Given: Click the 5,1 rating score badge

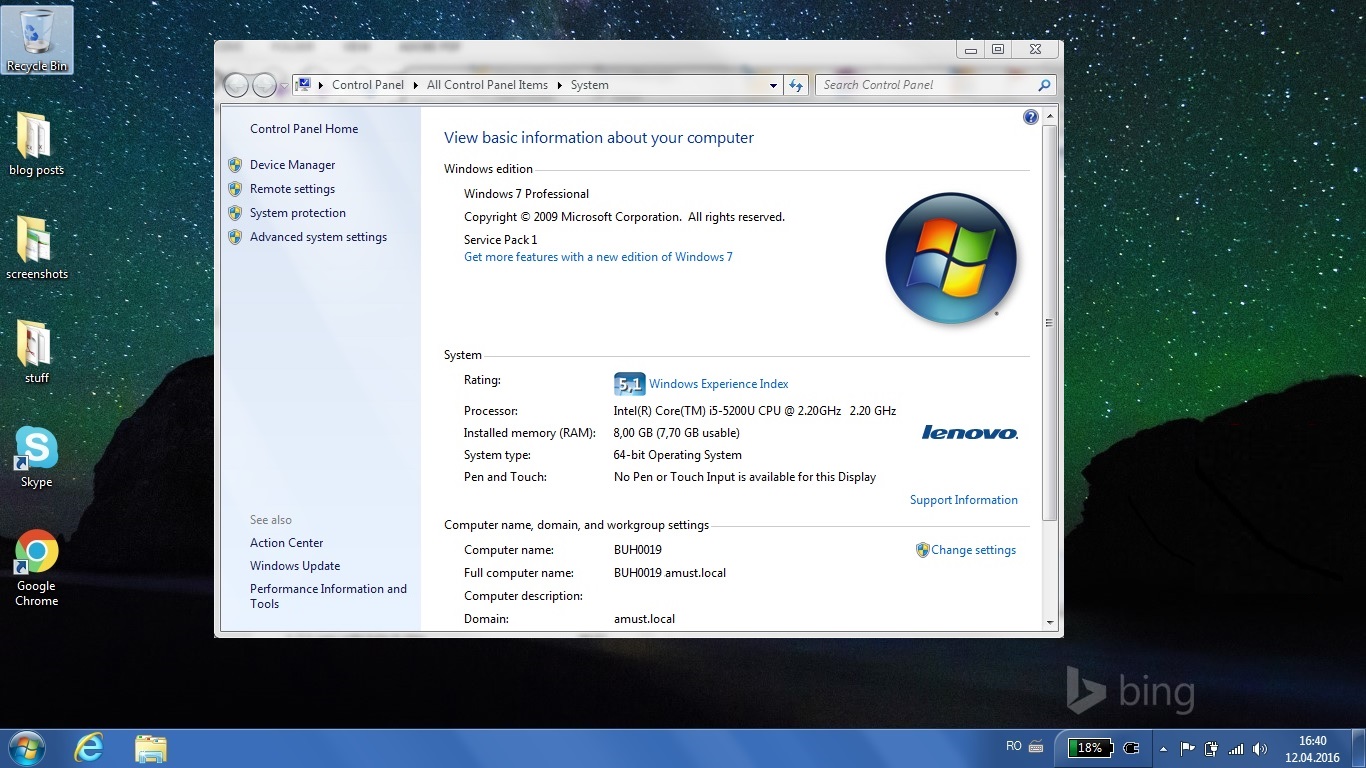Looking at the screenshot, I should [629, 384].
